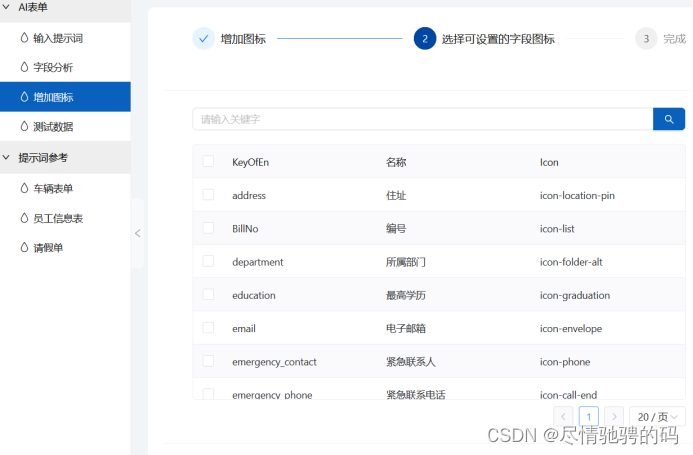
Task: Open the 测试数据 menu item
Action: [65, 126]
